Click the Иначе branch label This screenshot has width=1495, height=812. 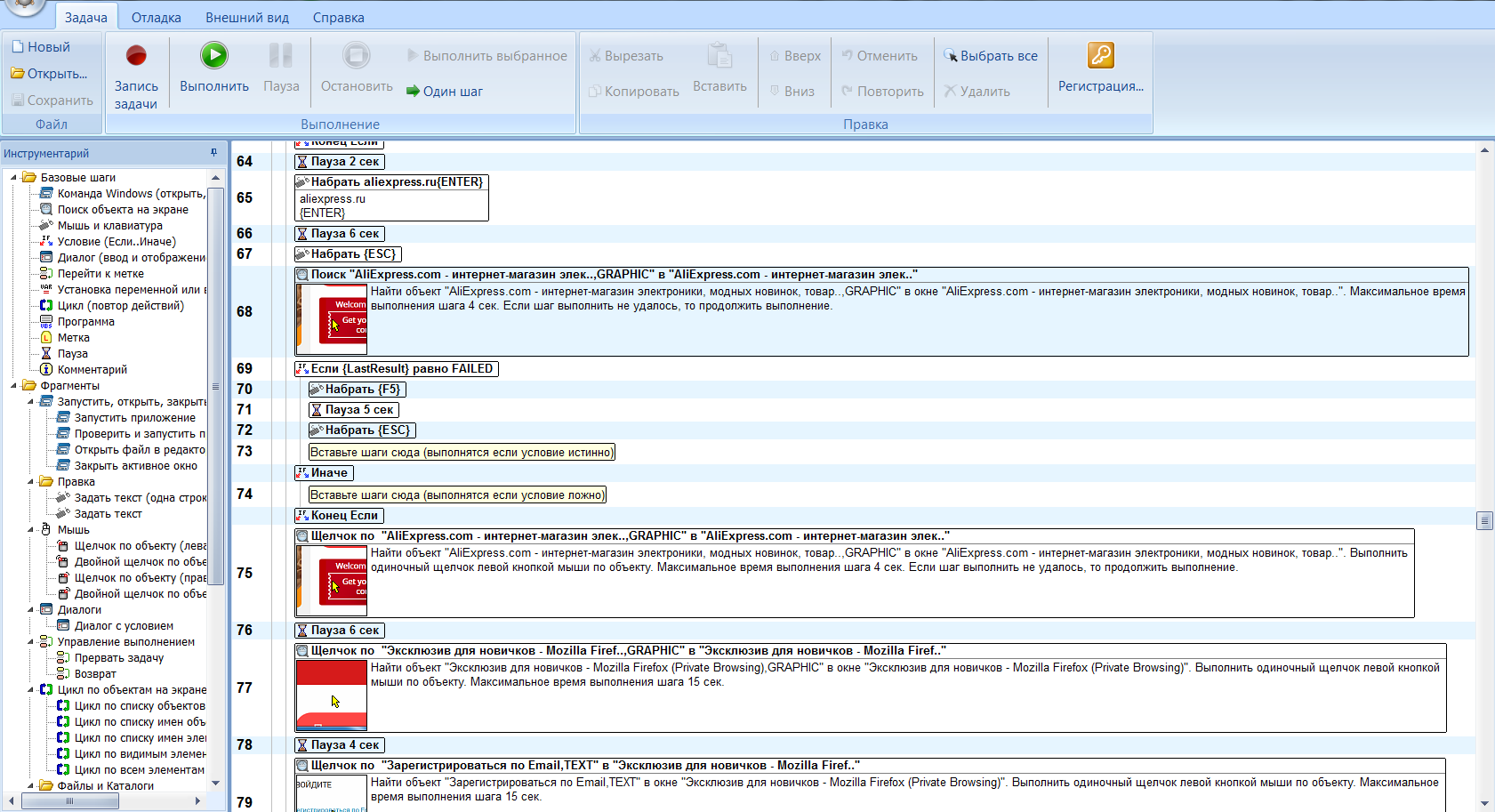pyautogui.click(x=324, y=473)
